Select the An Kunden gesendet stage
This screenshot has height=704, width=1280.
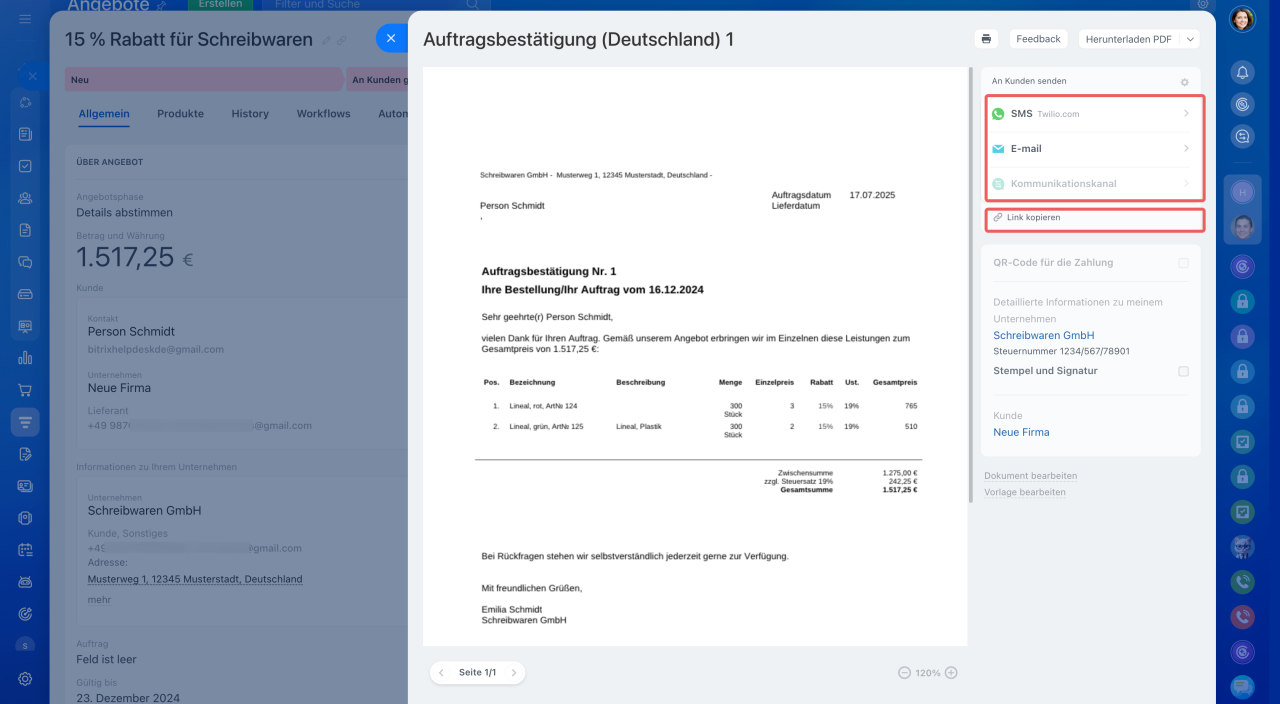pos(378,80)
